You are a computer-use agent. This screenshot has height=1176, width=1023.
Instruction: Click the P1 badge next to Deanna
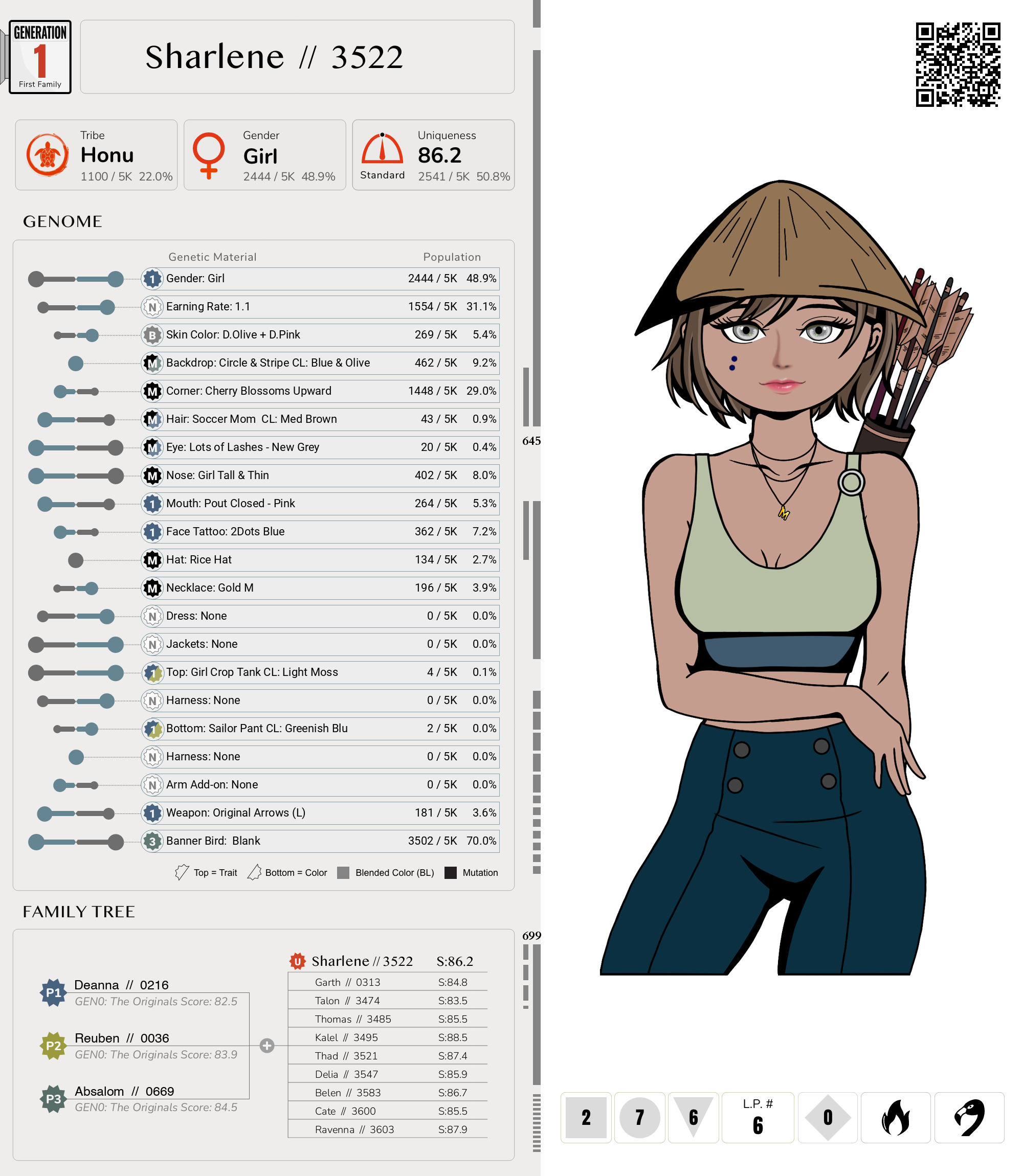53,992
